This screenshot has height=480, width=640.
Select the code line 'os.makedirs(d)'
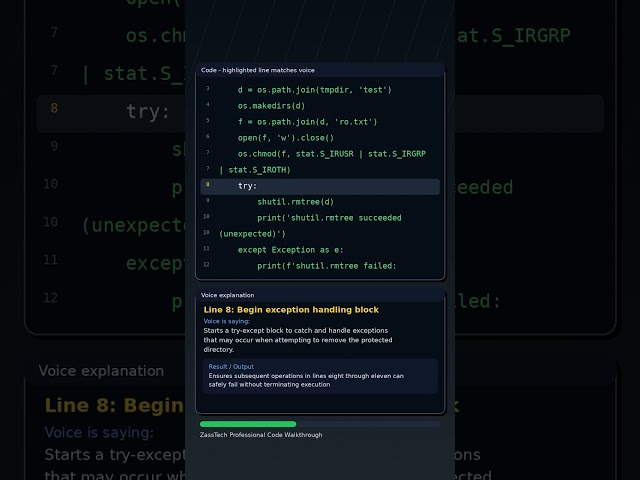pyautogui.click(x=271, y=106)
